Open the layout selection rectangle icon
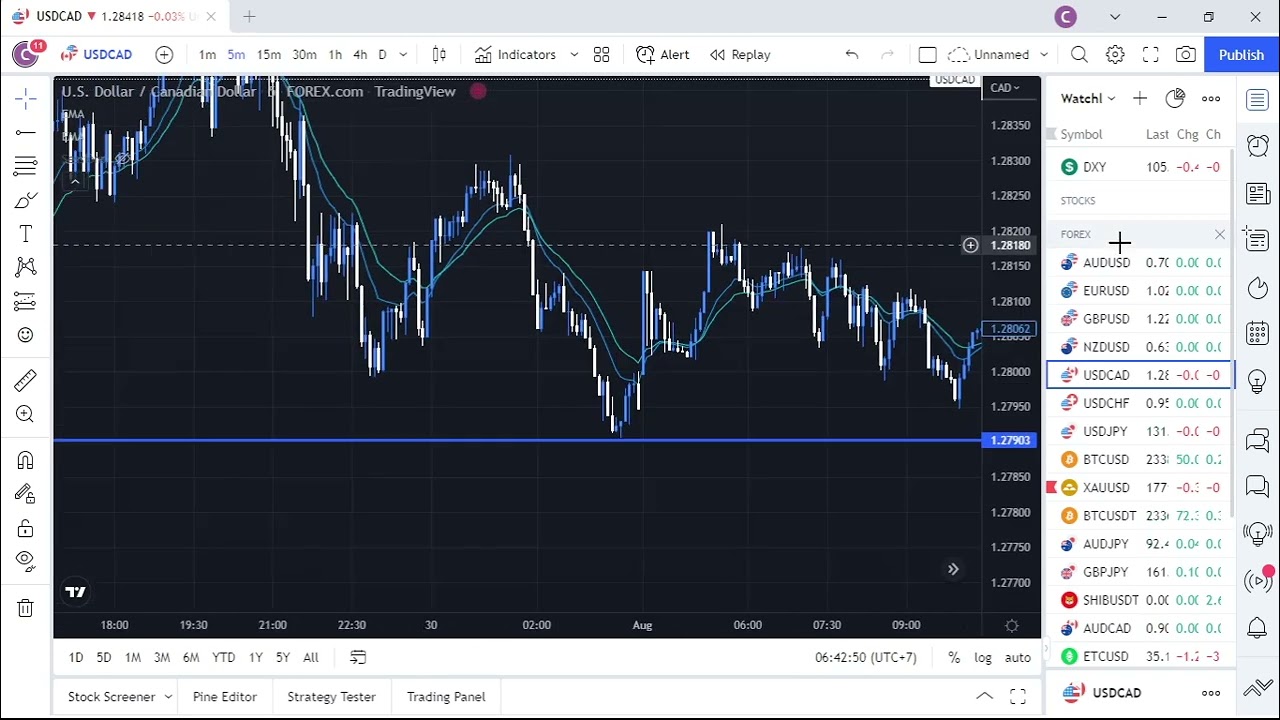This screenshot has height=720, width=1280. pos(927,55)
